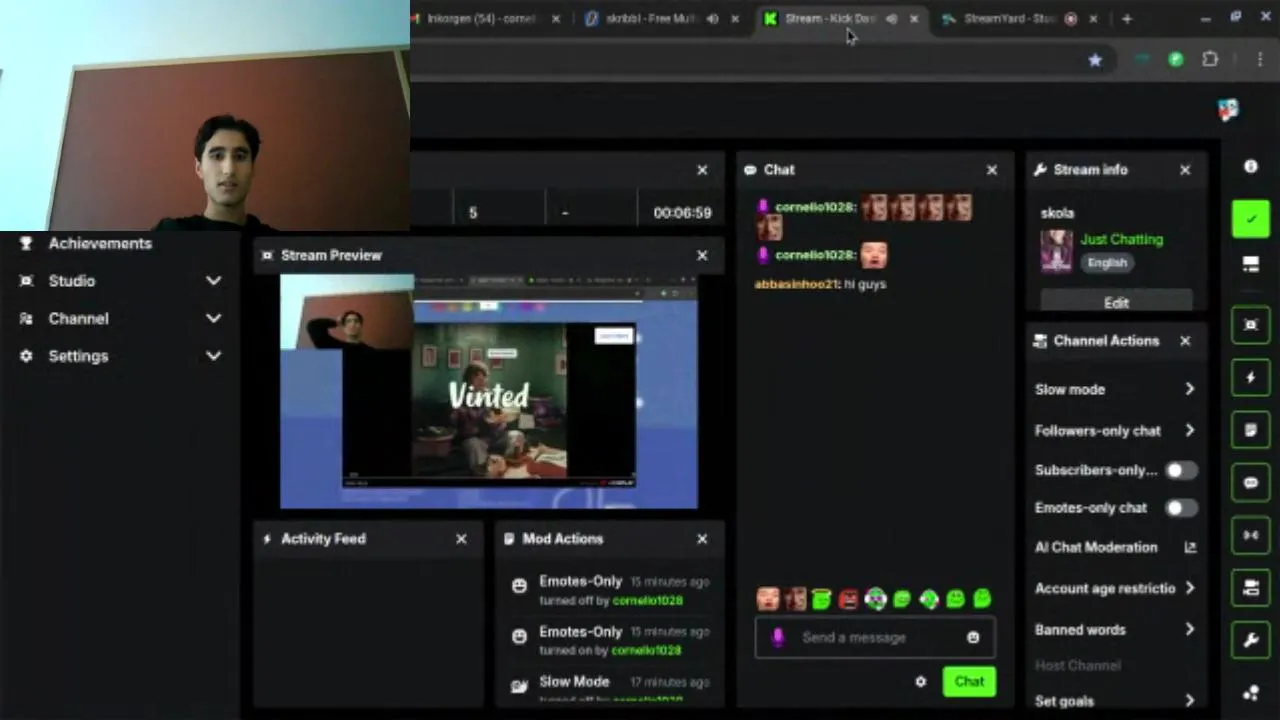The width and height of the screenshot is (1280, 720).
Task: Toggle the chat bubble panel icon in right toolbar
Action: pos(1250,483)
